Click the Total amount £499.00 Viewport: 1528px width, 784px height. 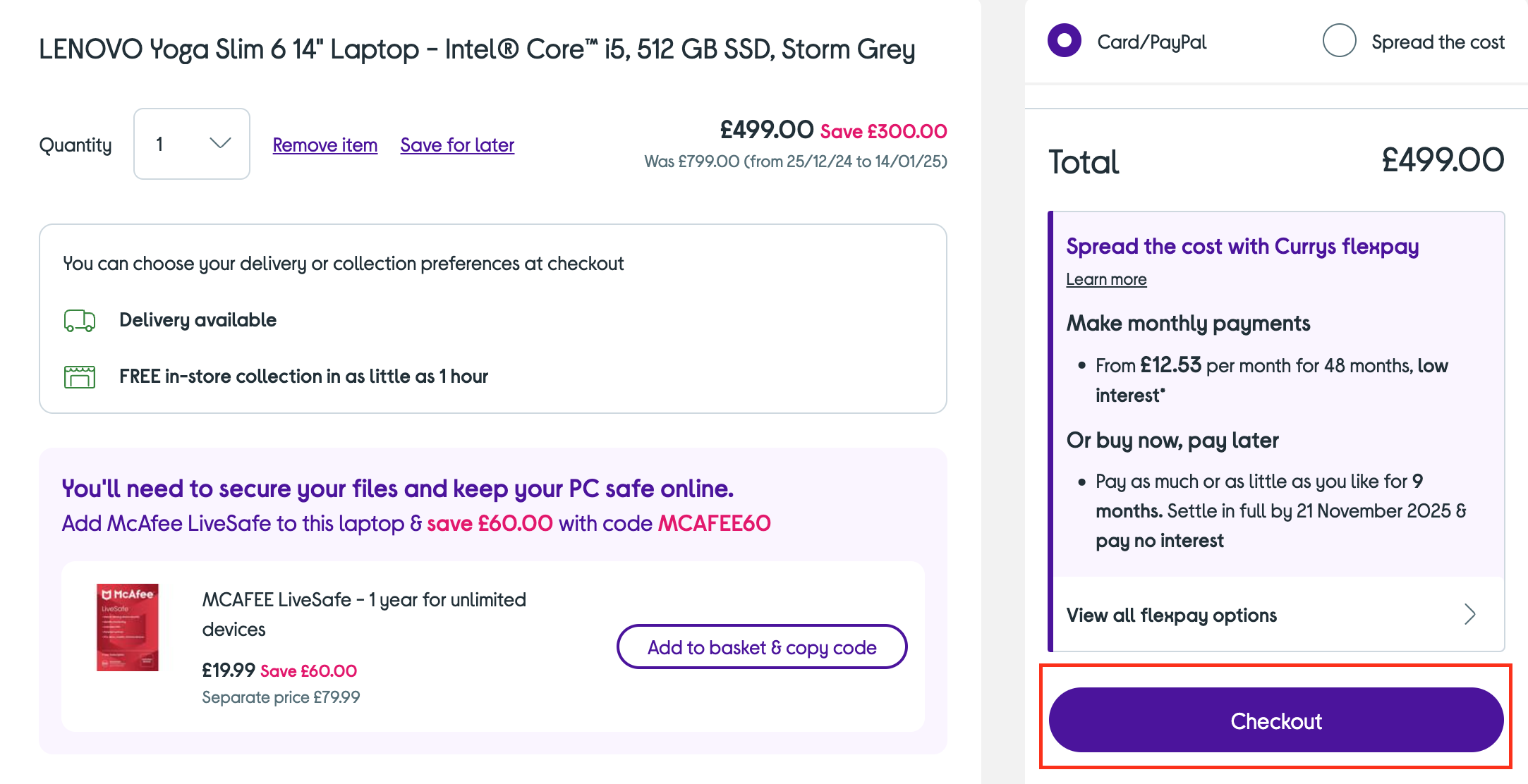(1443, 160)
